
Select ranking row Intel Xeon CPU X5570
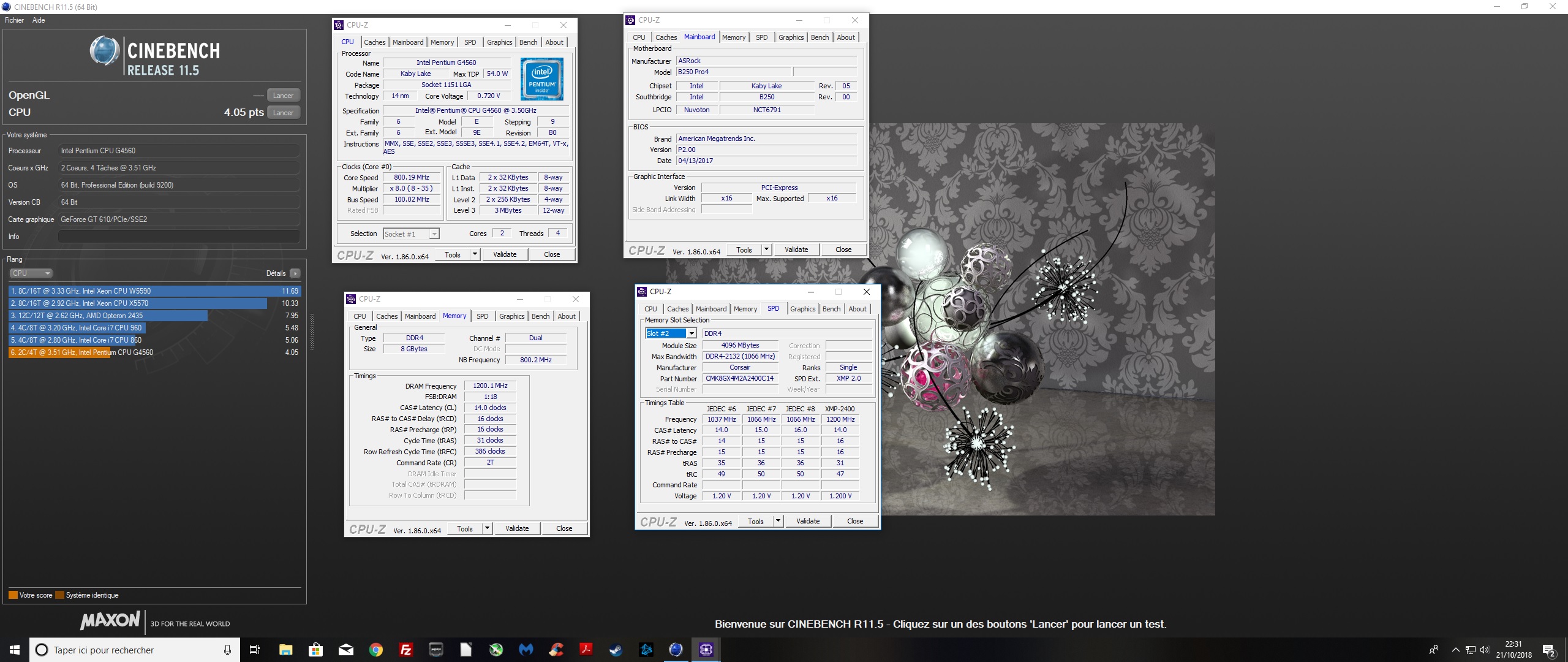point(155,303)
